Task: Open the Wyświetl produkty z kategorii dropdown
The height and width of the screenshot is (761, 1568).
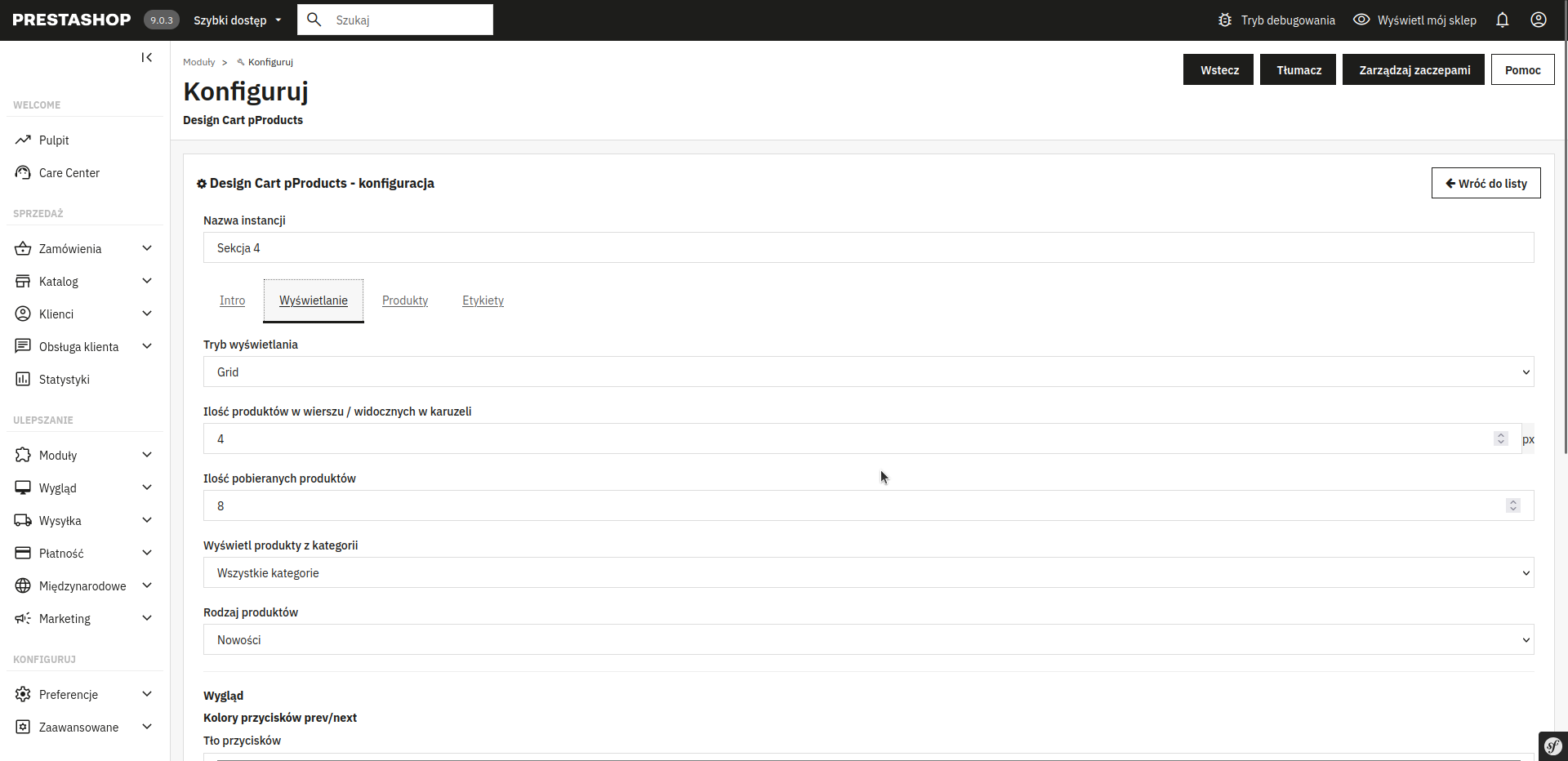Action: [868, 572]
